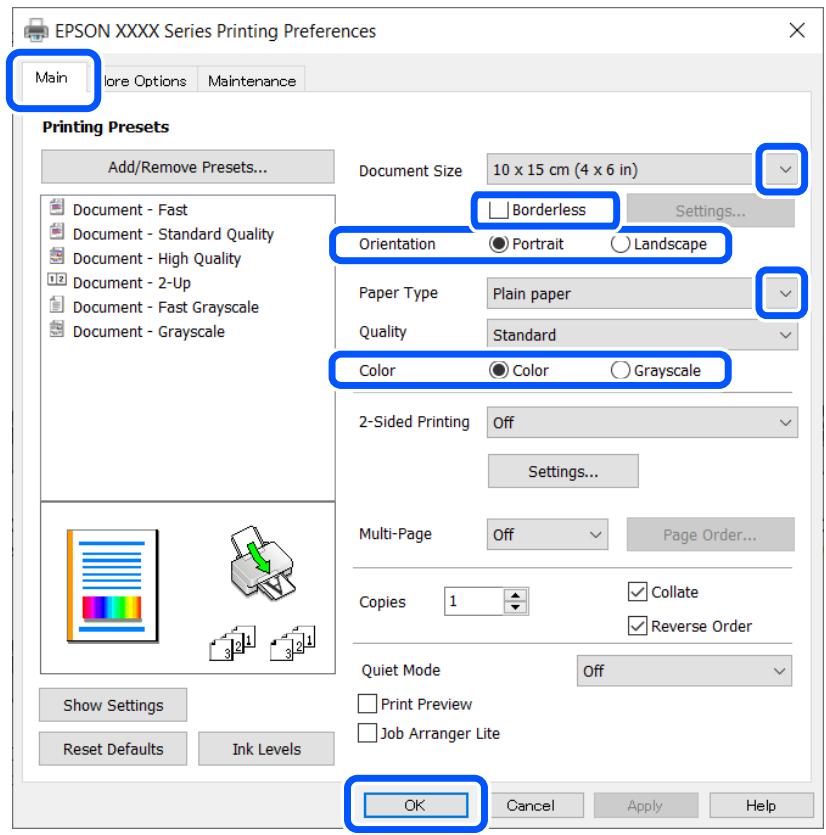Close the Printing Preferences window
Image resolution: width=826 pixels, height=835 pixels.
pos(796,30)
